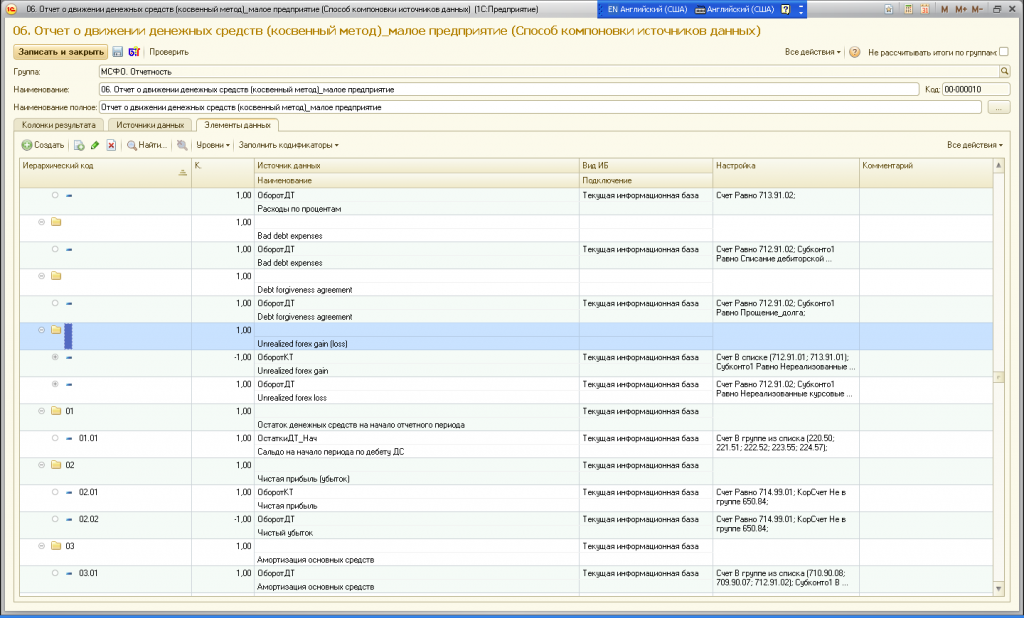1024x618 pixels.
Task: Click into the Наименование input field
Action: (x=509, y=89)
